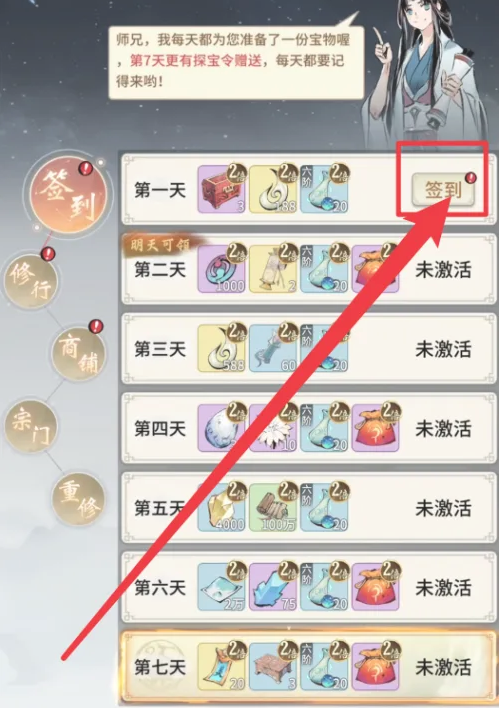This screenshot has width=499, height=708.
Task: Click 未激活 status on the 第二天 row
Action: tap(443, 270)
